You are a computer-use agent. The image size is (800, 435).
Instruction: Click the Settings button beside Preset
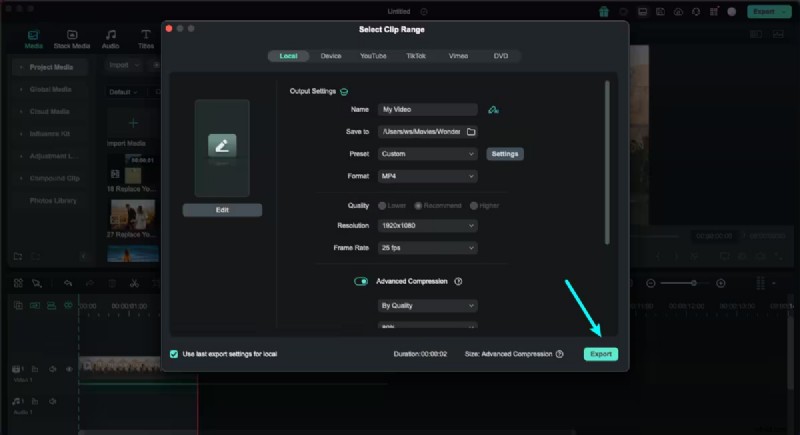click(x=505, y=154)
